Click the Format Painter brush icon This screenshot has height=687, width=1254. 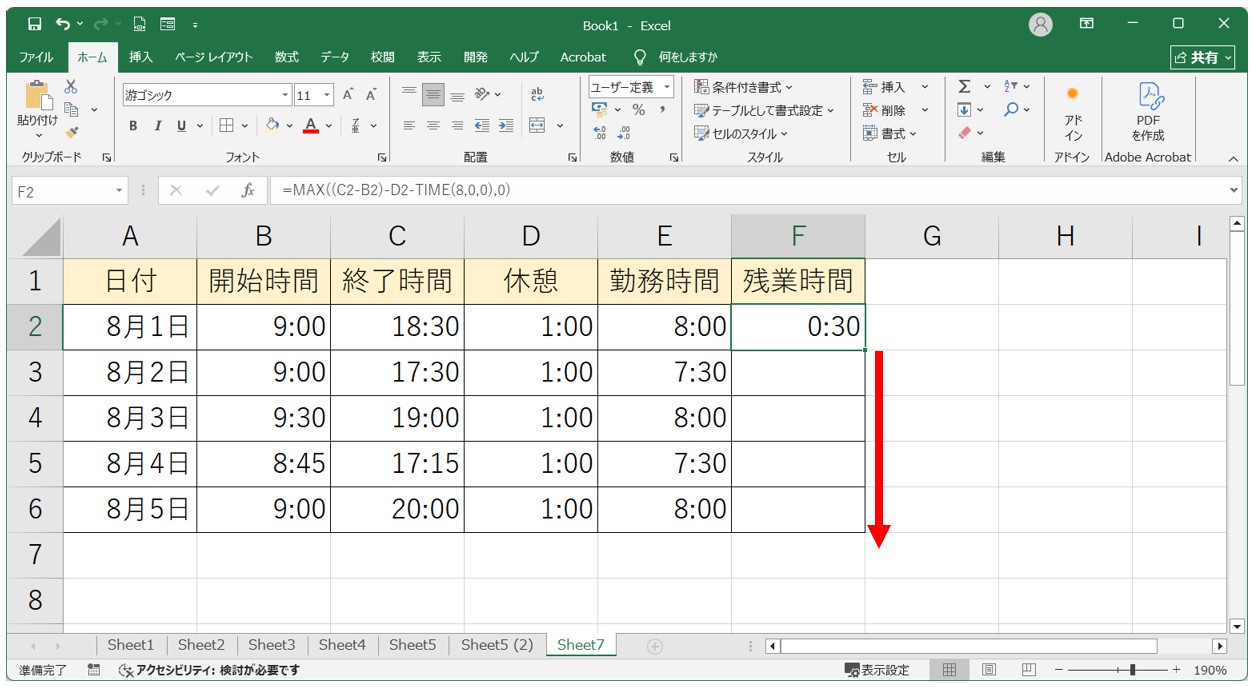pos(71,131)
